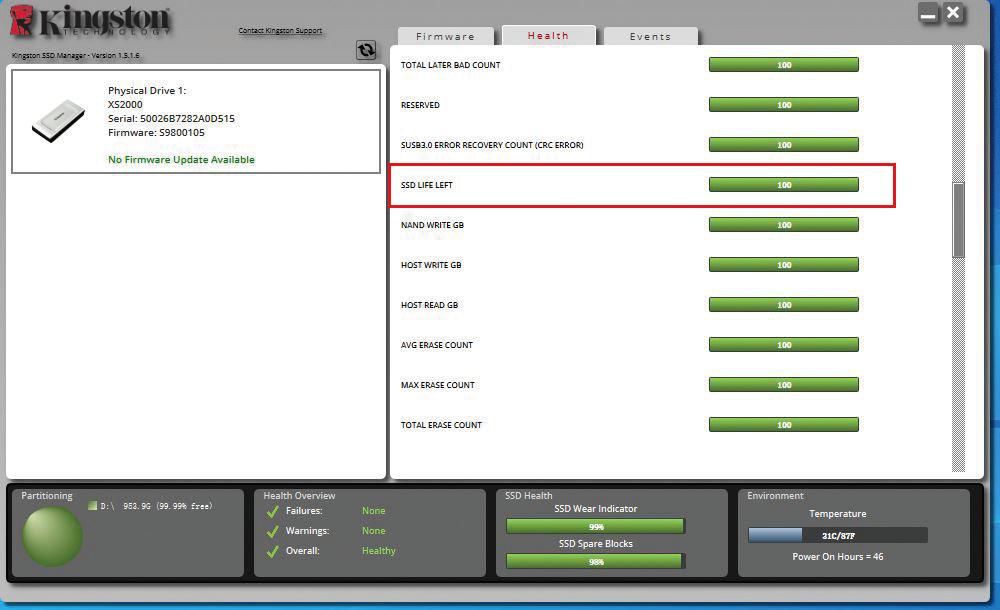The height and width of the screenshot is (610, 1000).
Task: Click the Kingston Technology logo
Action: 90,20
